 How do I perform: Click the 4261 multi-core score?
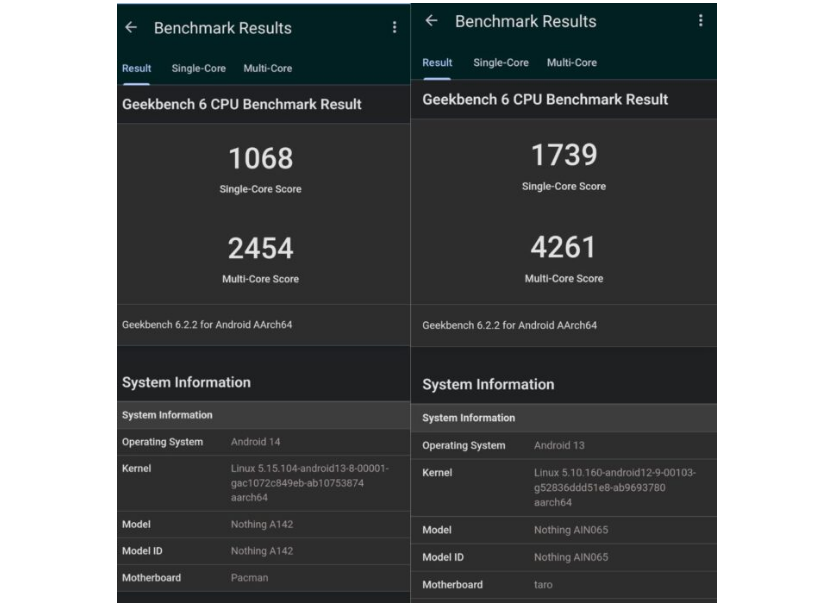click(563, 247)
